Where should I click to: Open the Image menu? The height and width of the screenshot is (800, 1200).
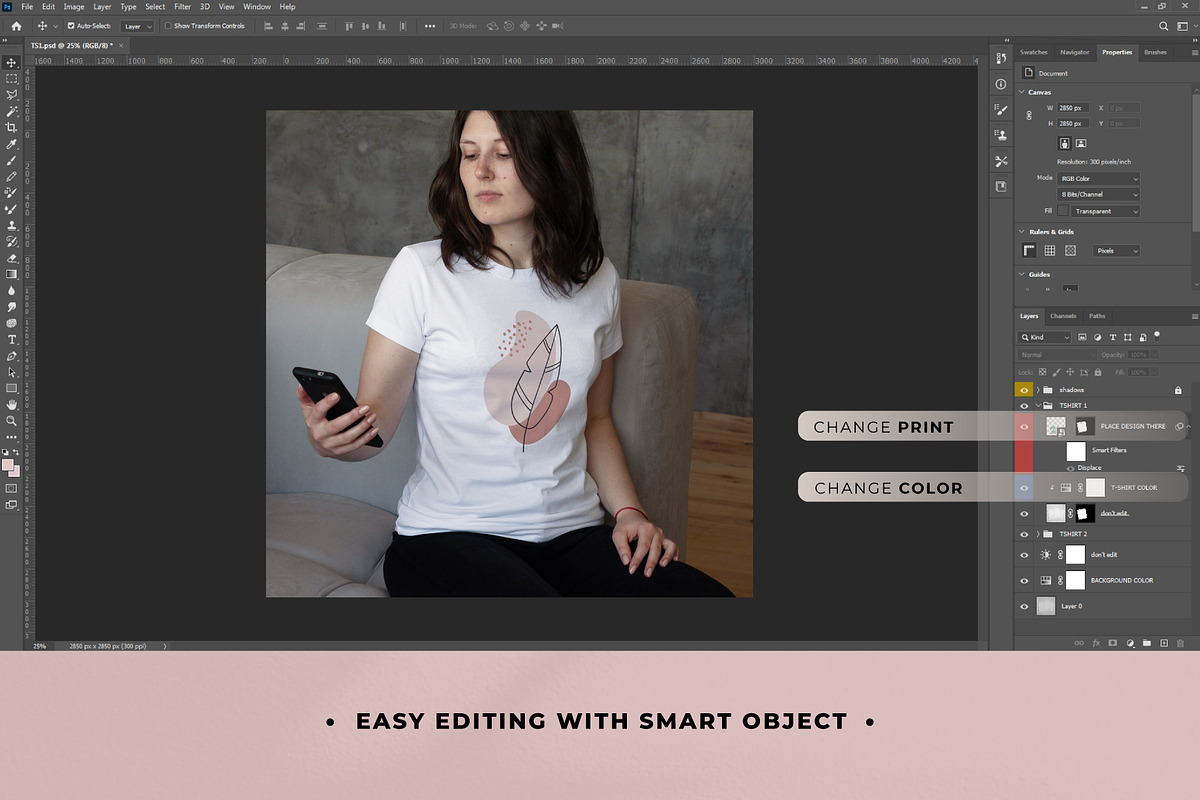[x=74, y=7]
